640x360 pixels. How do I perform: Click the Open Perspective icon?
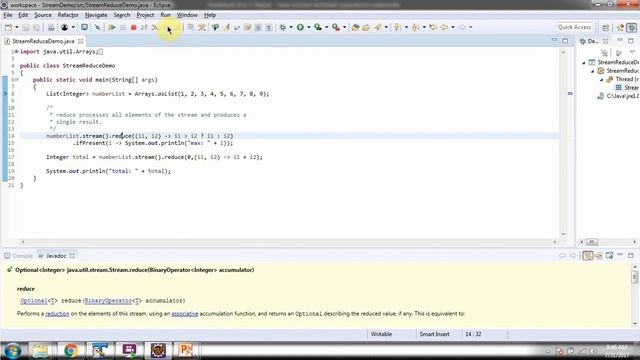pos(605,27)
